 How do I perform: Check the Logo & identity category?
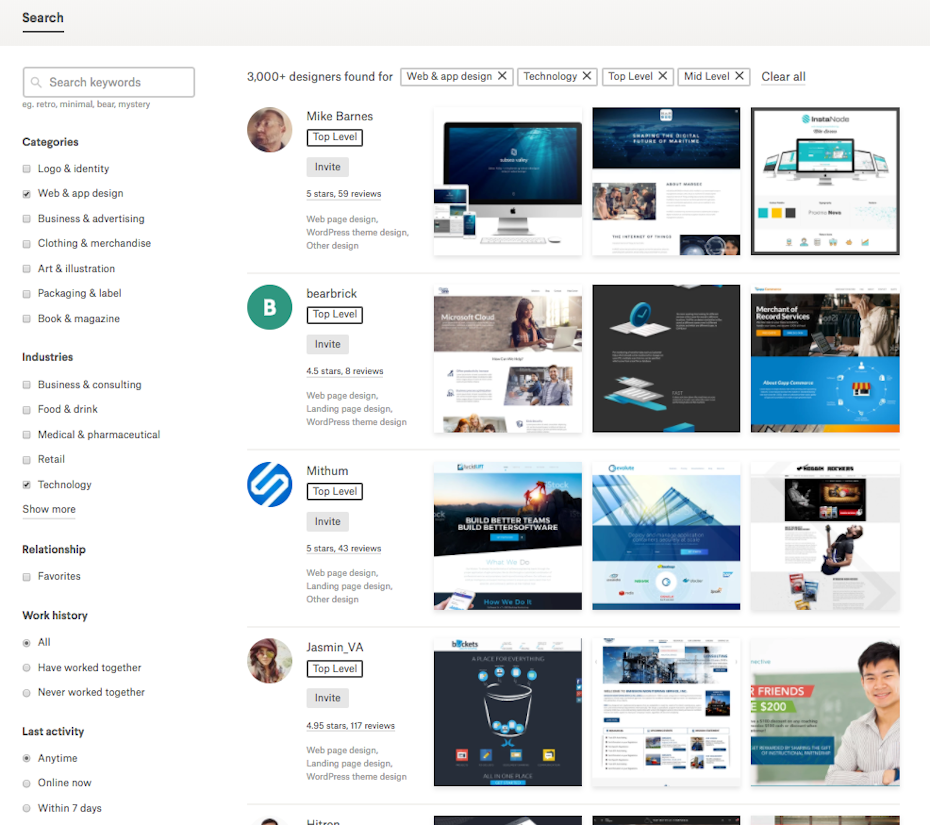pyautogui.click(x=27, y=169)
